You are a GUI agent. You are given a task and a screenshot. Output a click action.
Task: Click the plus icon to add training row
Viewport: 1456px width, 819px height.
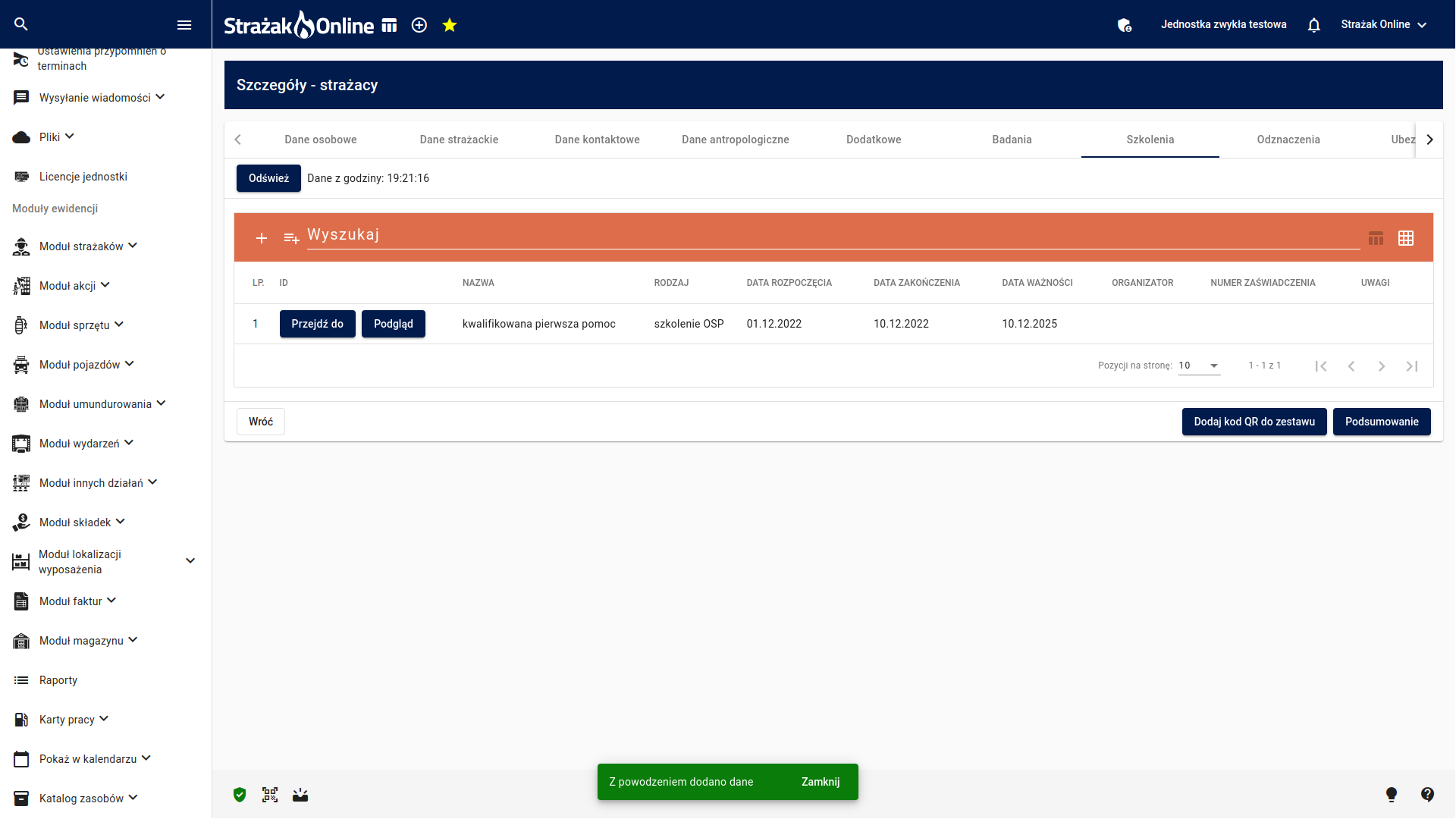coord(262,238)
